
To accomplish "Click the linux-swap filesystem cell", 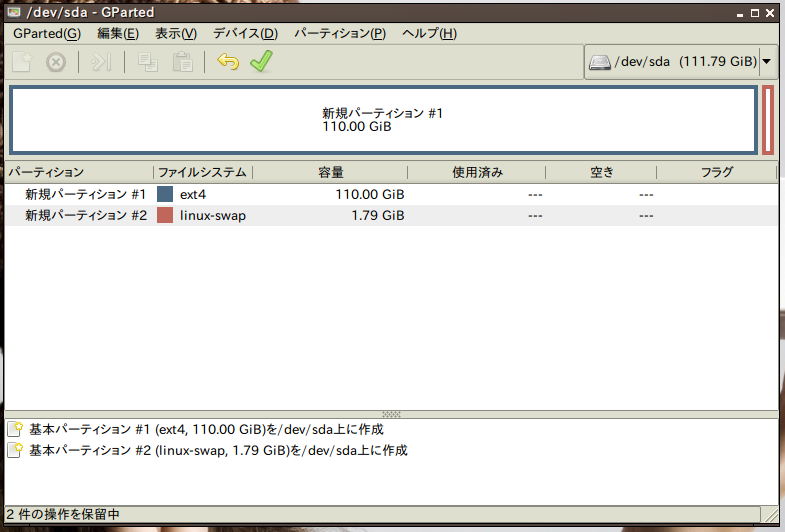I will pyautogui.click(x=213, y=216).
